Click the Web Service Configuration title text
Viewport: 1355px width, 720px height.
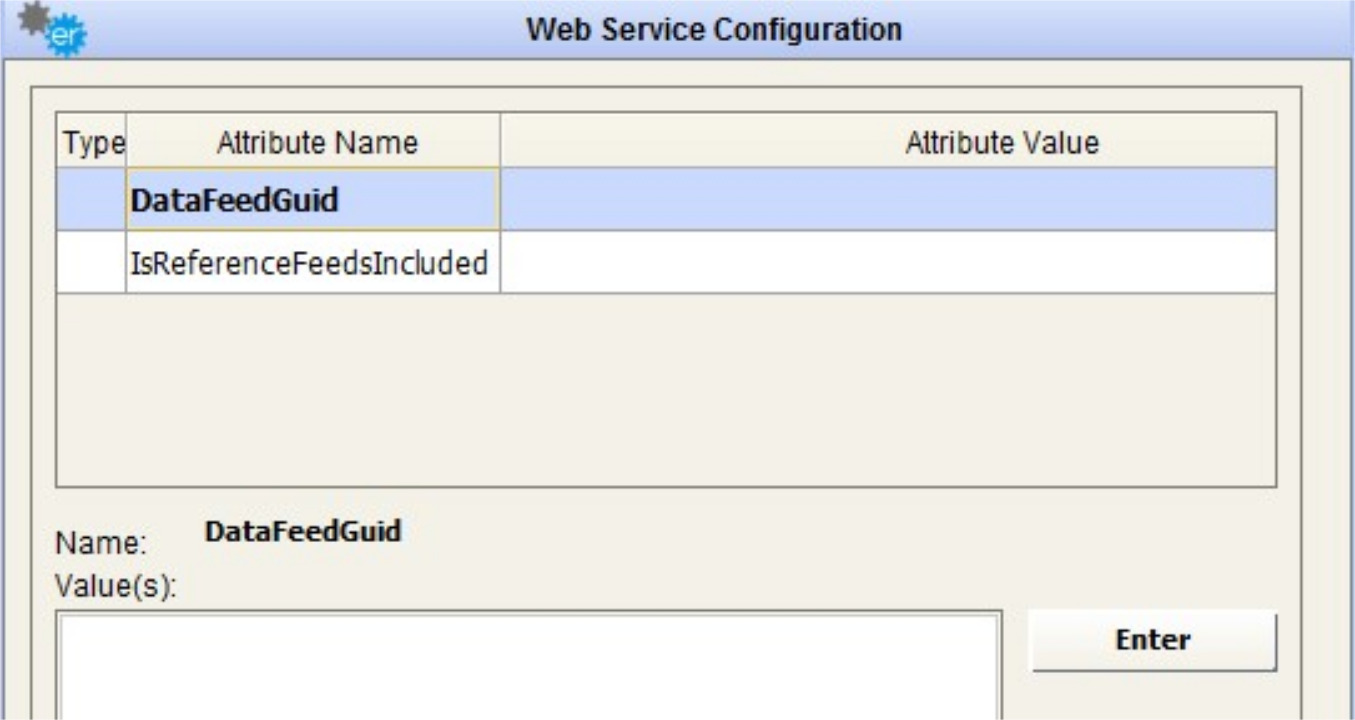coord(714,29)
